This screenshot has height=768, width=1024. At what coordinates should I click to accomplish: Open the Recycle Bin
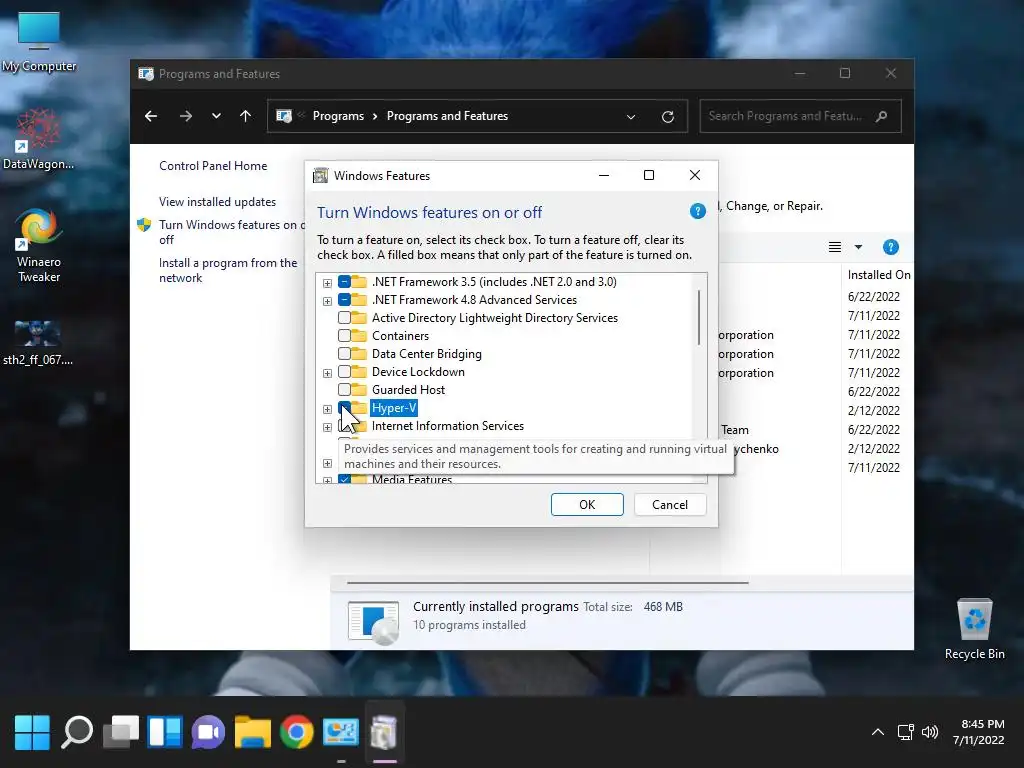(974, 629)
